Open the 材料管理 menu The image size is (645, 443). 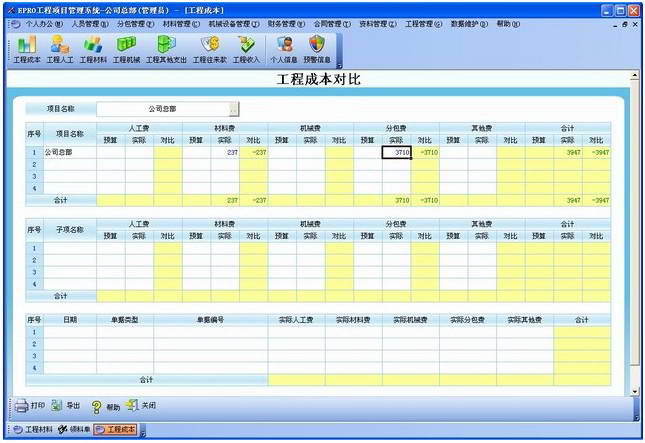point(181,24)
